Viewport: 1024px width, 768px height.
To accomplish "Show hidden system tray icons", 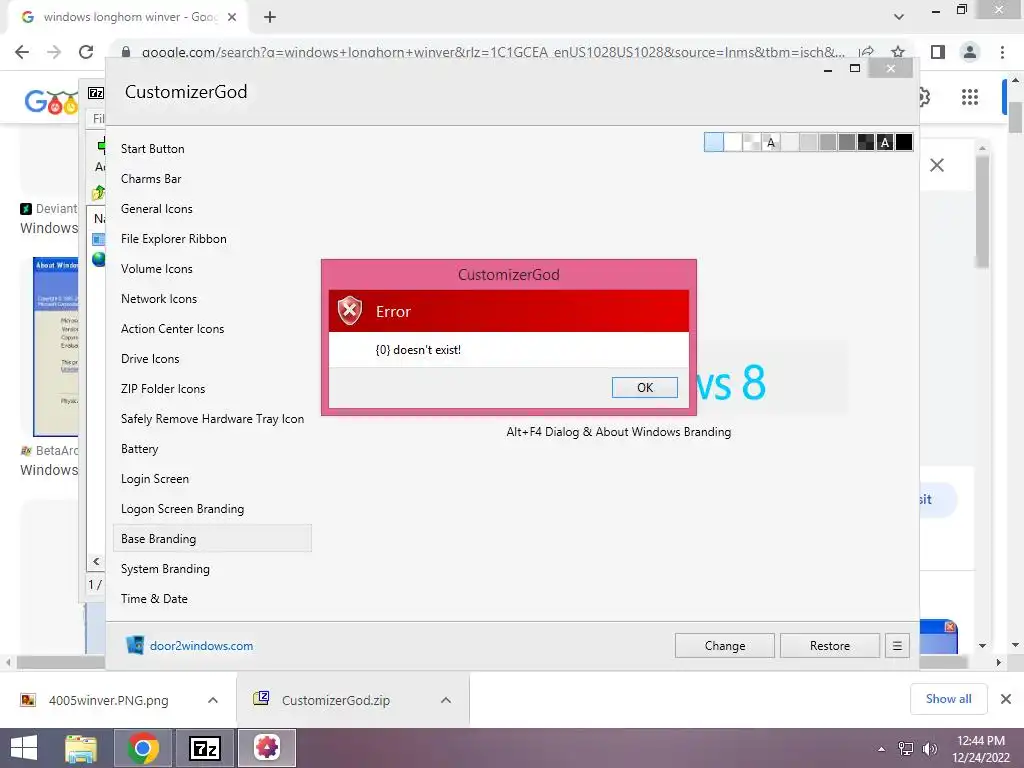I will click(882, 749).
